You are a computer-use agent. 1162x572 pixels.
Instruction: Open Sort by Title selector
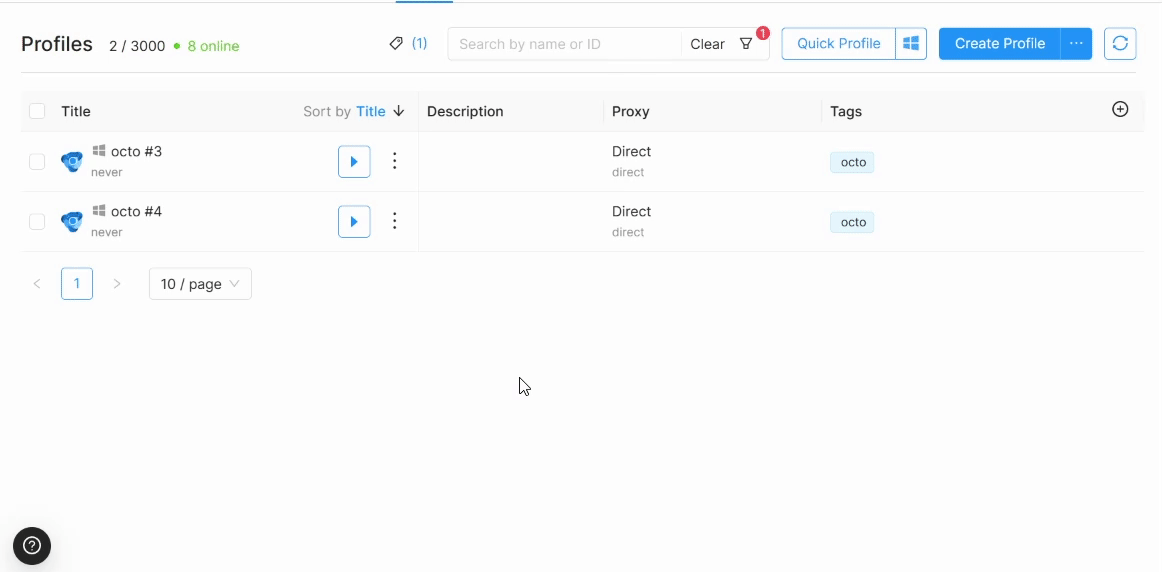[x=371, y=111]
